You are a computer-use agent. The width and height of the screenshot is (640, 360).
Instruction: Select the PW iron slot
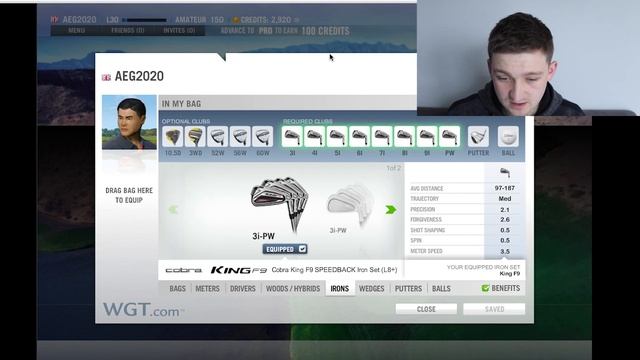pos(449,137)
